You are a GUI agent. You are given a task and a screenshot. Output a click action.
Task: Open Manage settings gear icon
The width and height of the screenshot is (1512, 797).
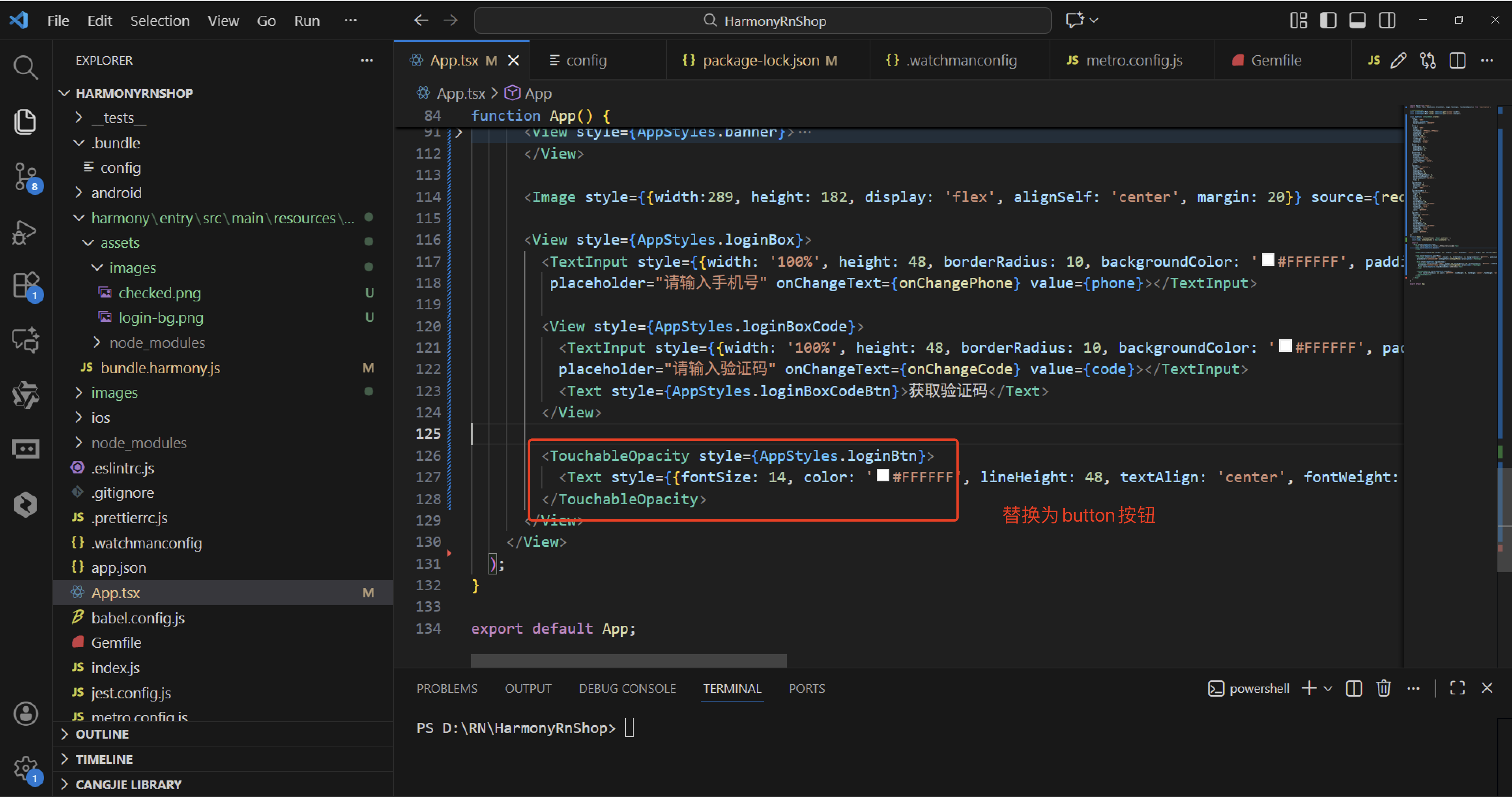(x=25, y=767)
